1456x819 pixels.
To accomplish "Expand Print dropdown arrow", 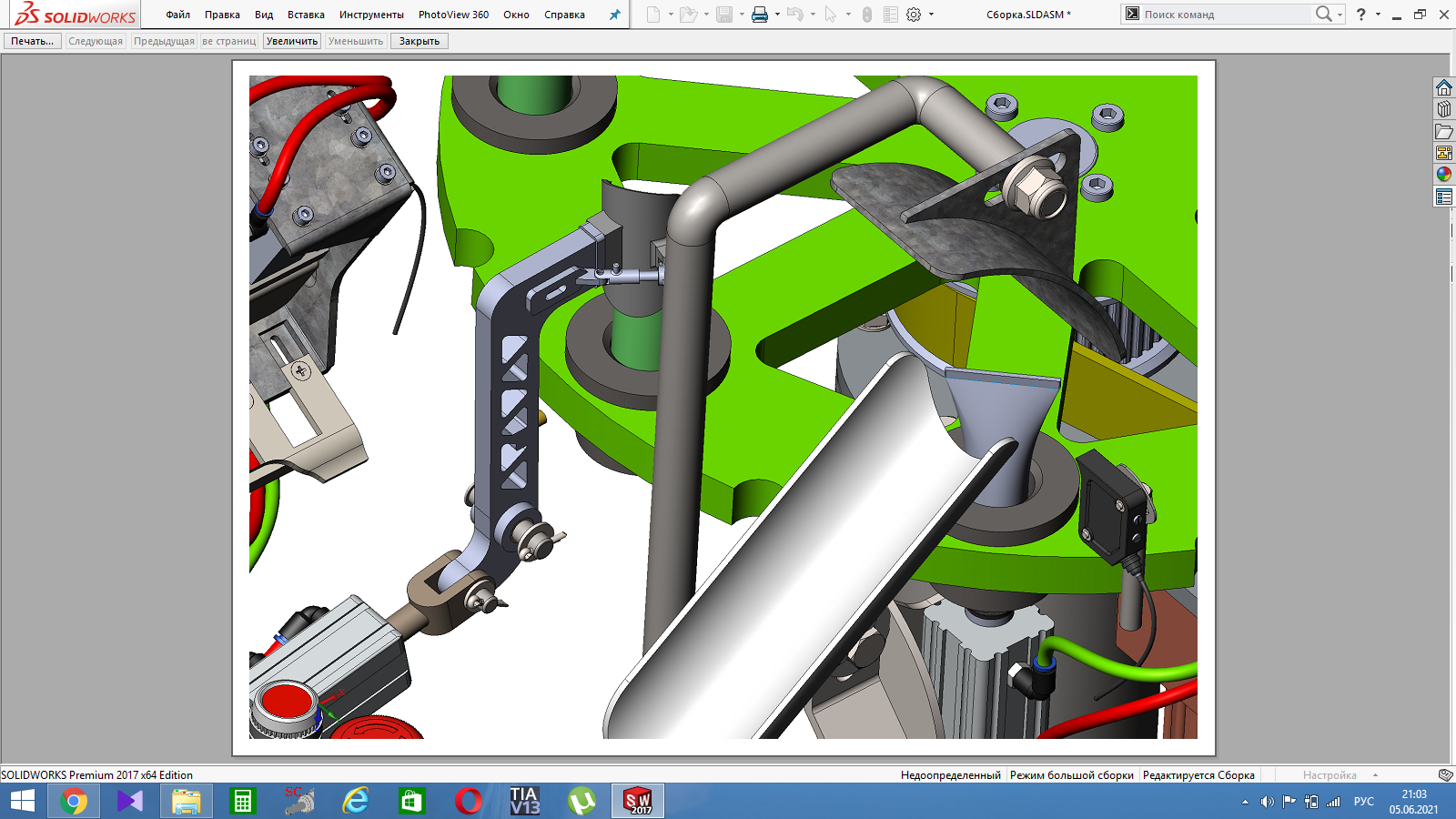I will pos(777,15).
